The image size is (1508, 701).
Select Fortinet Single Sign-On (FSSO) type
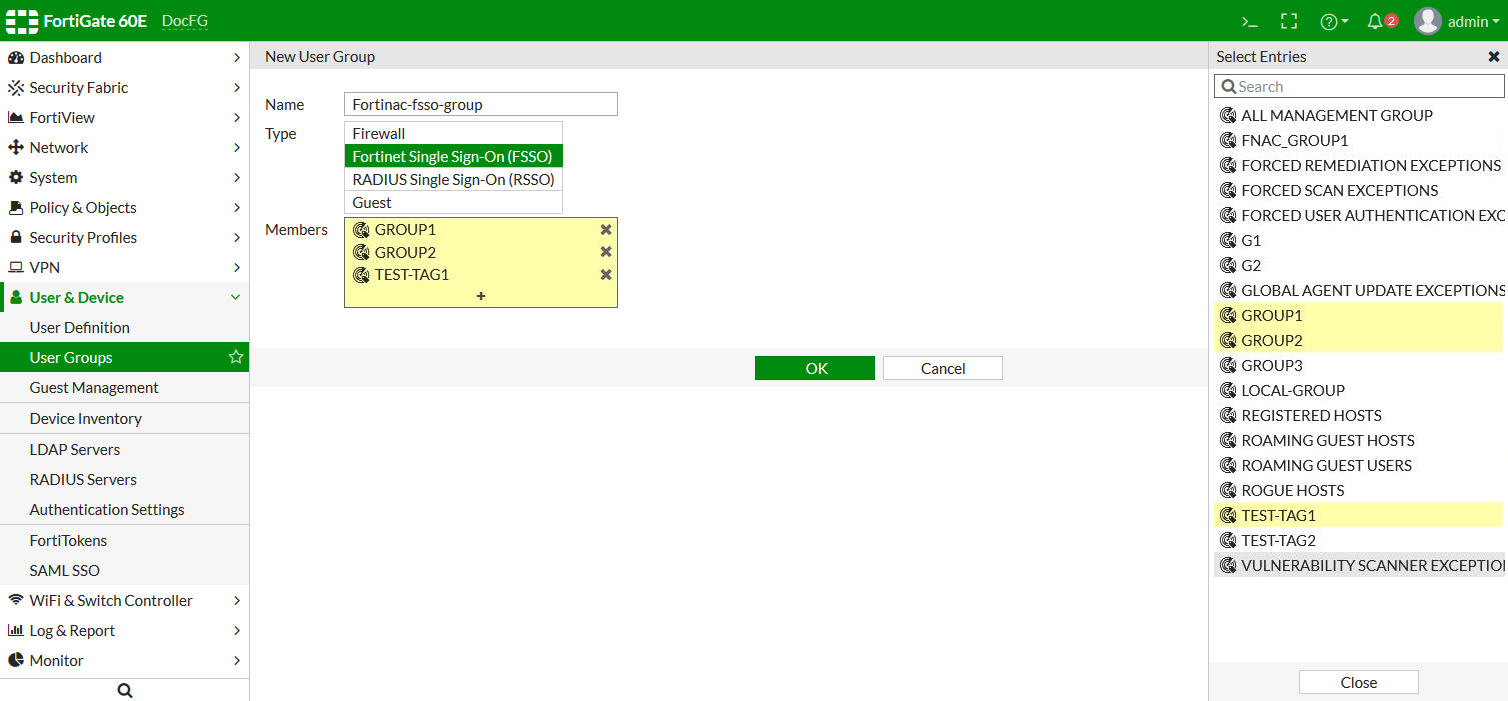pyautogui.click(x=453, y=156)
